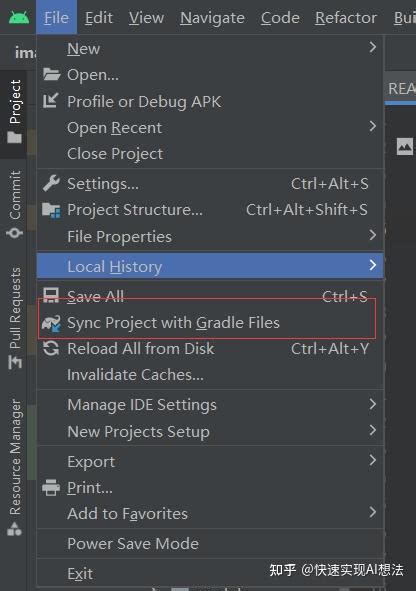
Task: Expand the Open Recent submenu arrow
Action: pos(373,126)
